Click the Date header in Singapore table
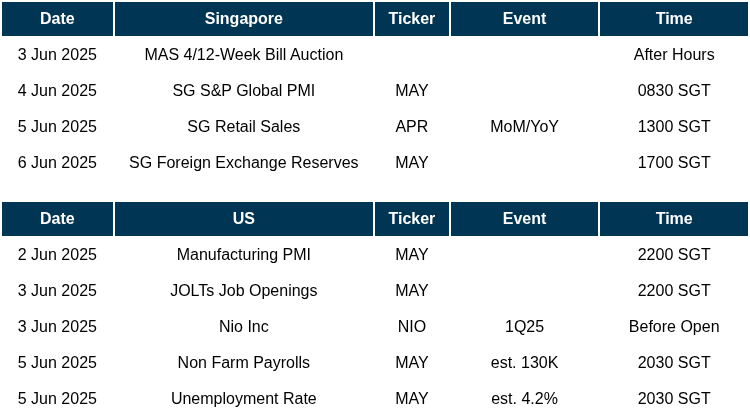The image size is (750, 418). (x=57, y=19)
